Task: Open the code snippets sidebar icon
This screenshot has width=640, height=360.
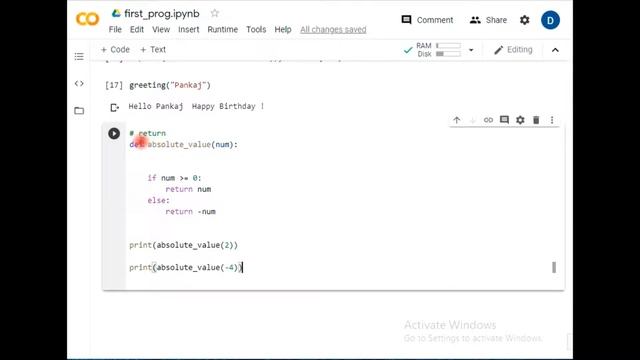Action: [79, 83]
